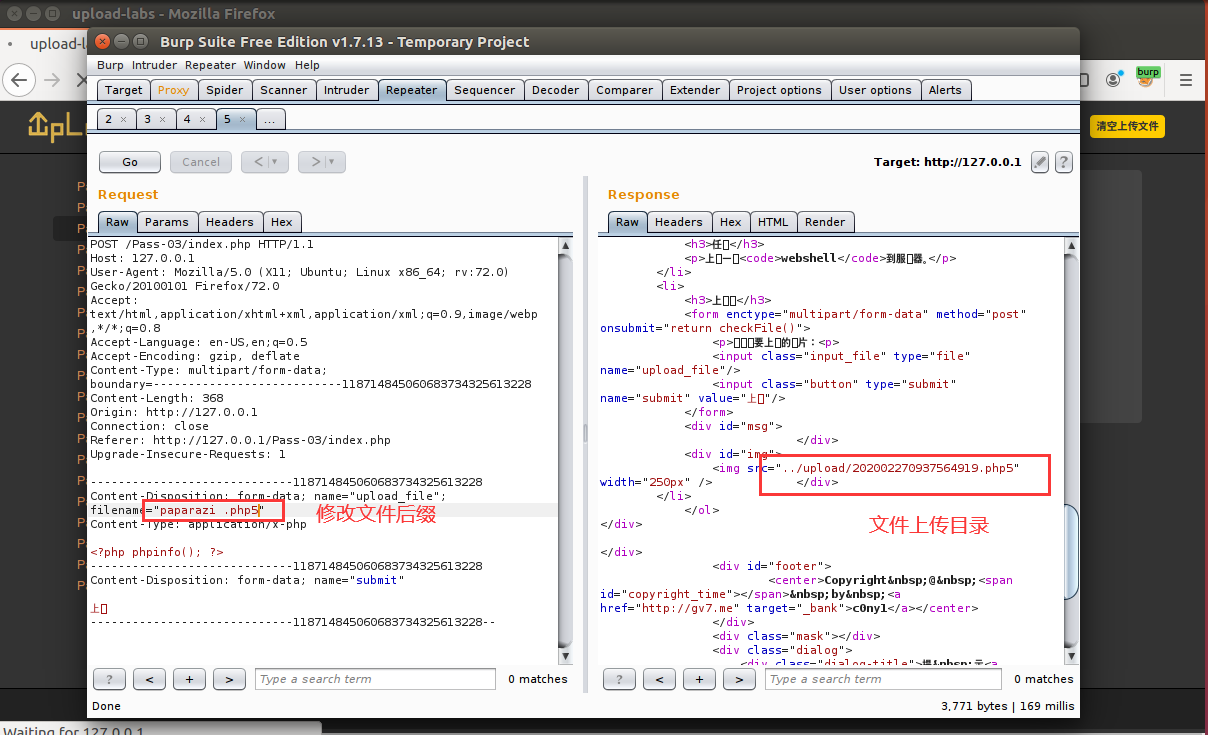Viewport: 1208px width, 735px height.
Task: Jump to previous match in response search
Action: (x=659, y=679)
